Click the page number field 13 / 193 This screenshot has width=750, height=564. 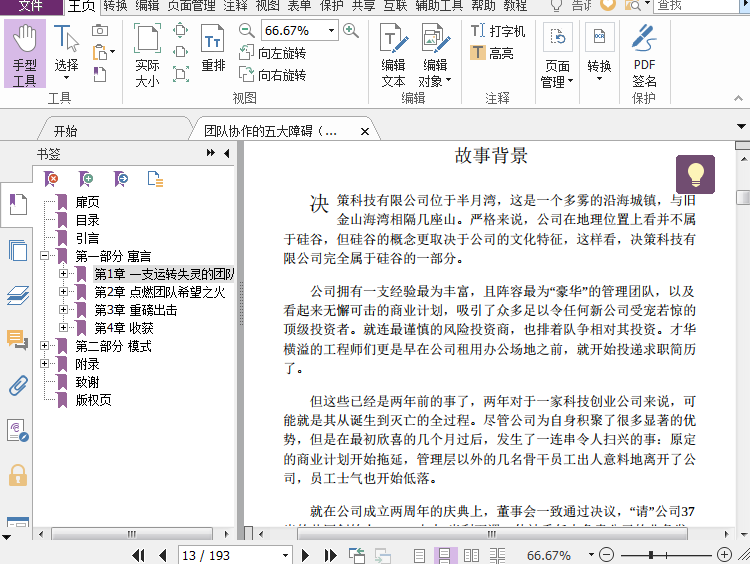[229, 555]
